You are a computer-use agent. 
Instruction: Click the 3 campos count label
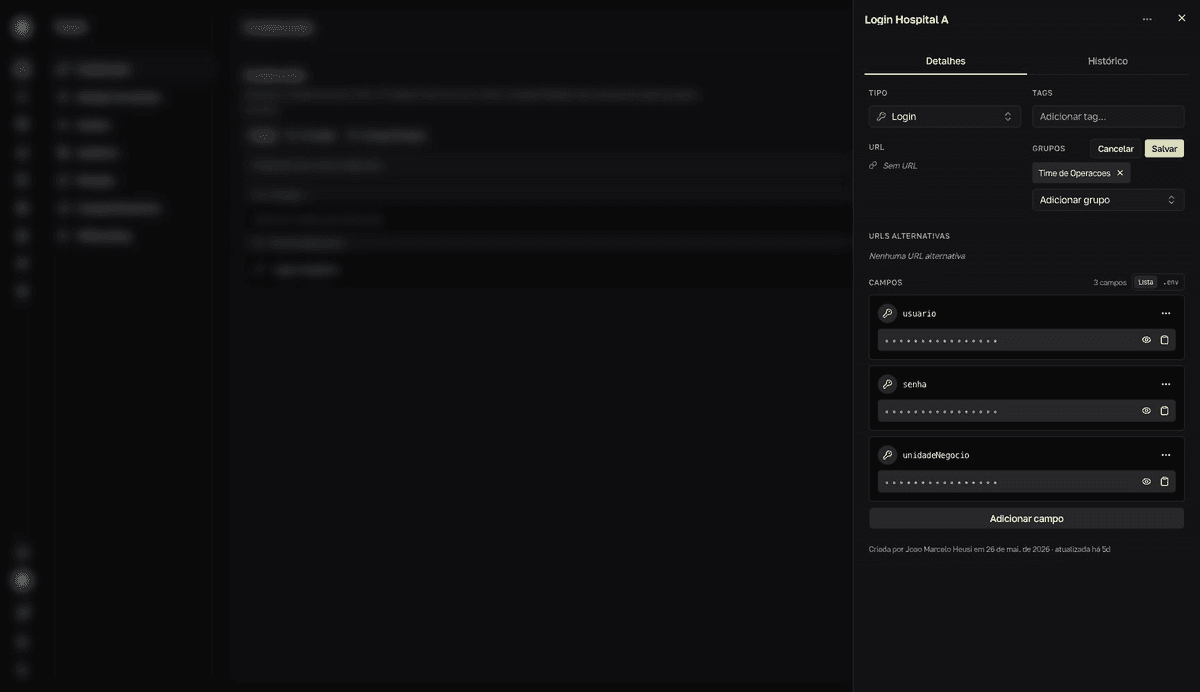tap(1110, 283)
